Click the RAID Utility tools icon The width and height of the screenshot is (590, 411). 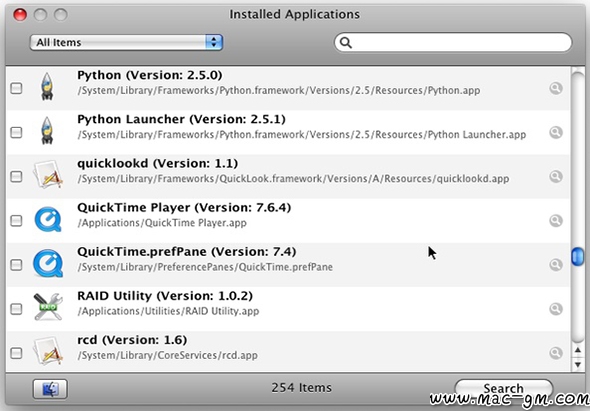pos(48,307)
